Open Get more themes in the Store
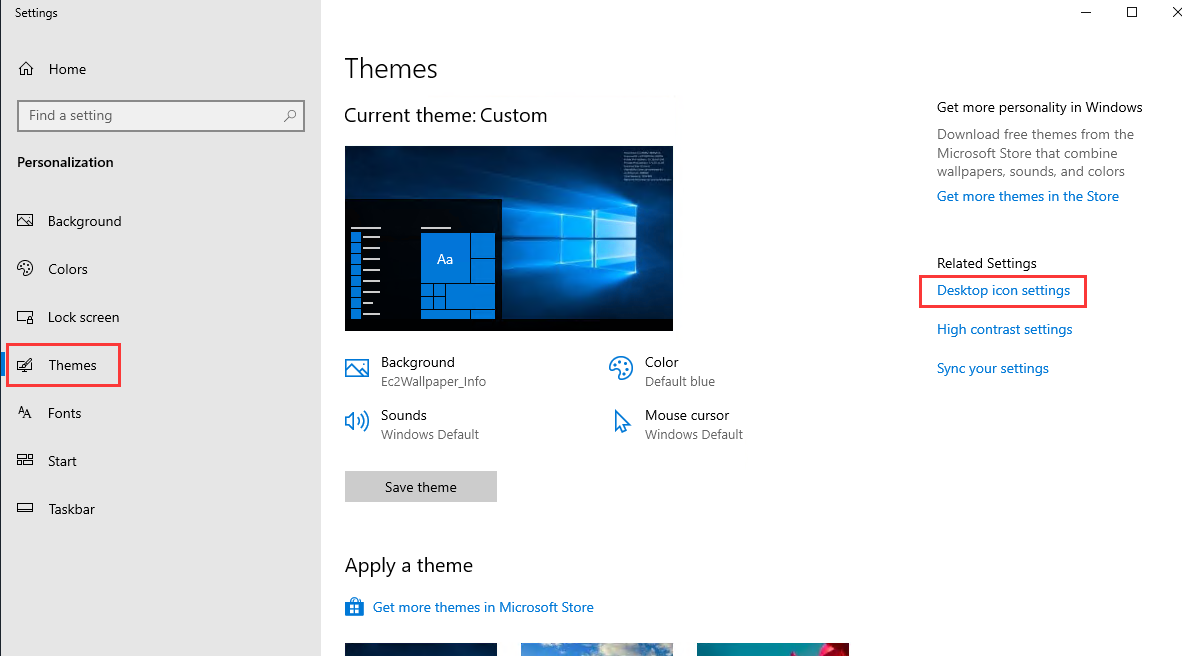Image resolution: width=1182 pixels, height=656 pixels. (1027, 196)
